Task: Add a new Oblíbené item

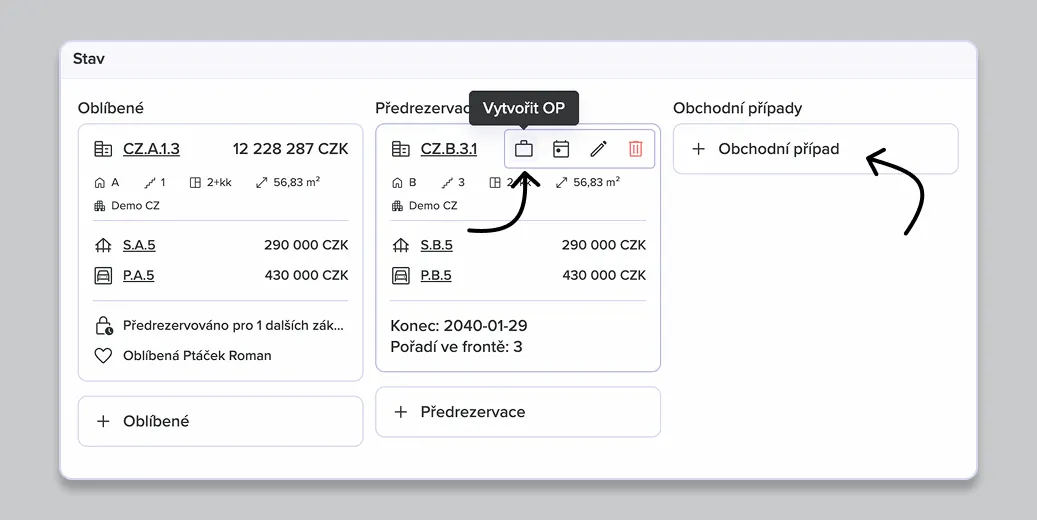Action: (x=220, y=421)
